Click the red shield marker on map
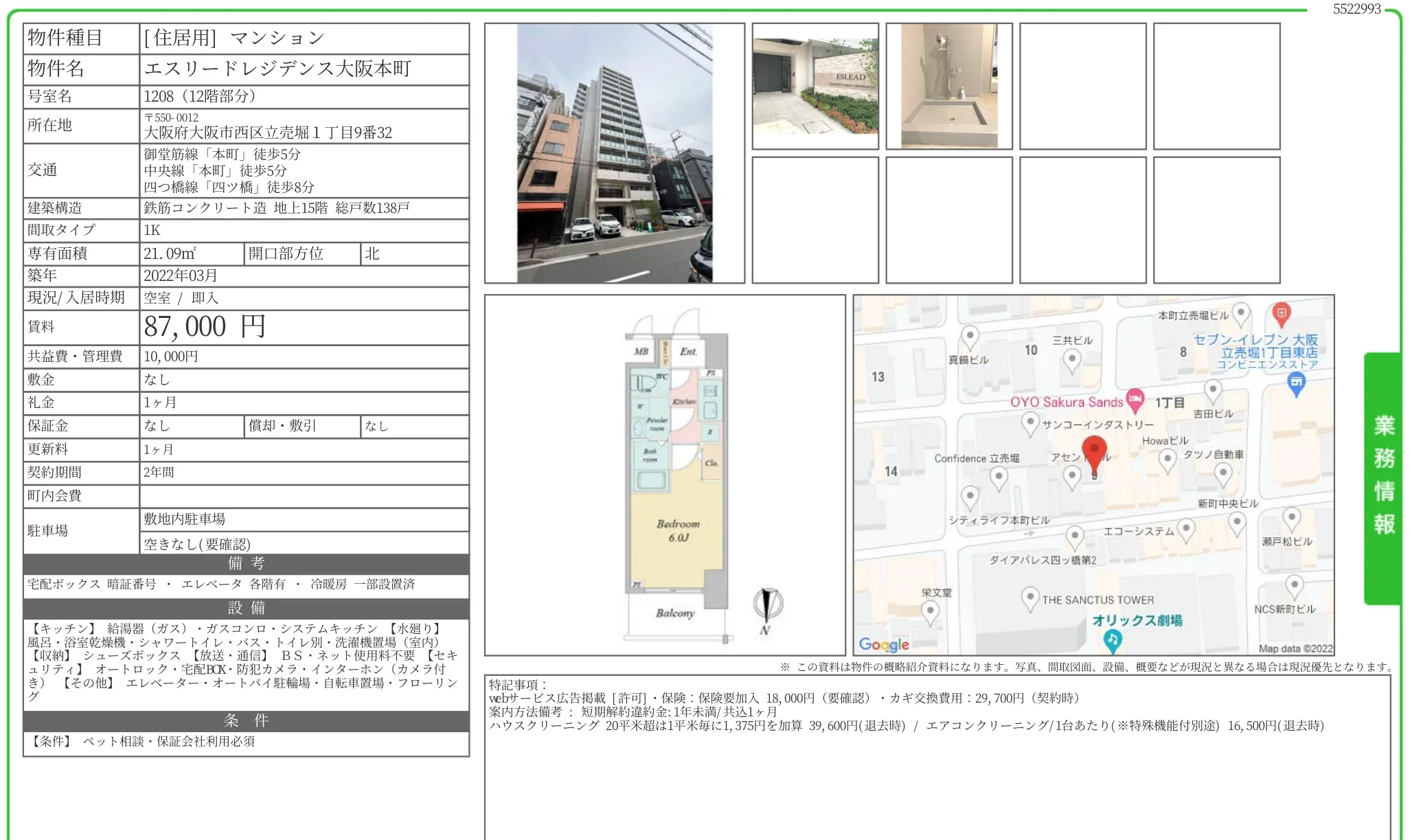The width and height of the screenshot is (1412, 840). point(1281,314)
